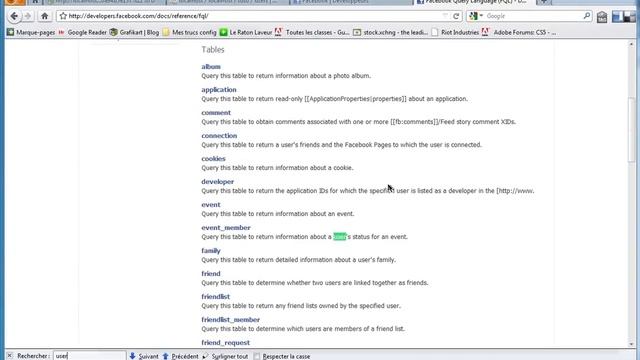Open Le Raton Laveur bookmark
This screenshot has height=360, width=640.
coord(246,32)
